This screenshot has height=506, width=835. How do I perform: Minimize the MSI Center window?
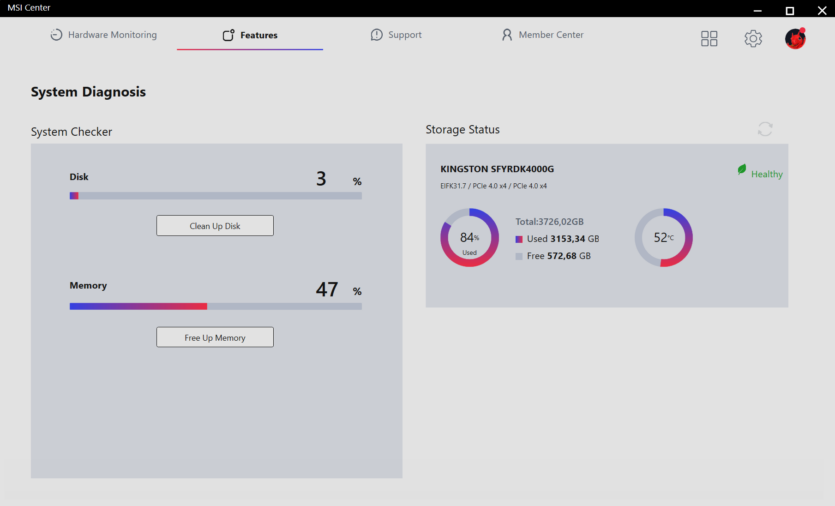tap(757, 10)
